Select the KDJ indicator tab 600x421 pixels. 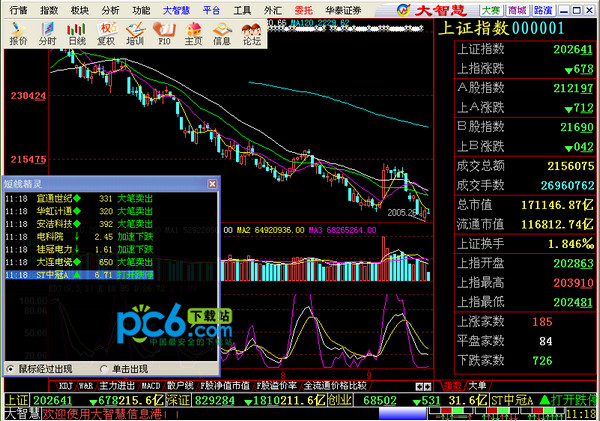[66, 384]
